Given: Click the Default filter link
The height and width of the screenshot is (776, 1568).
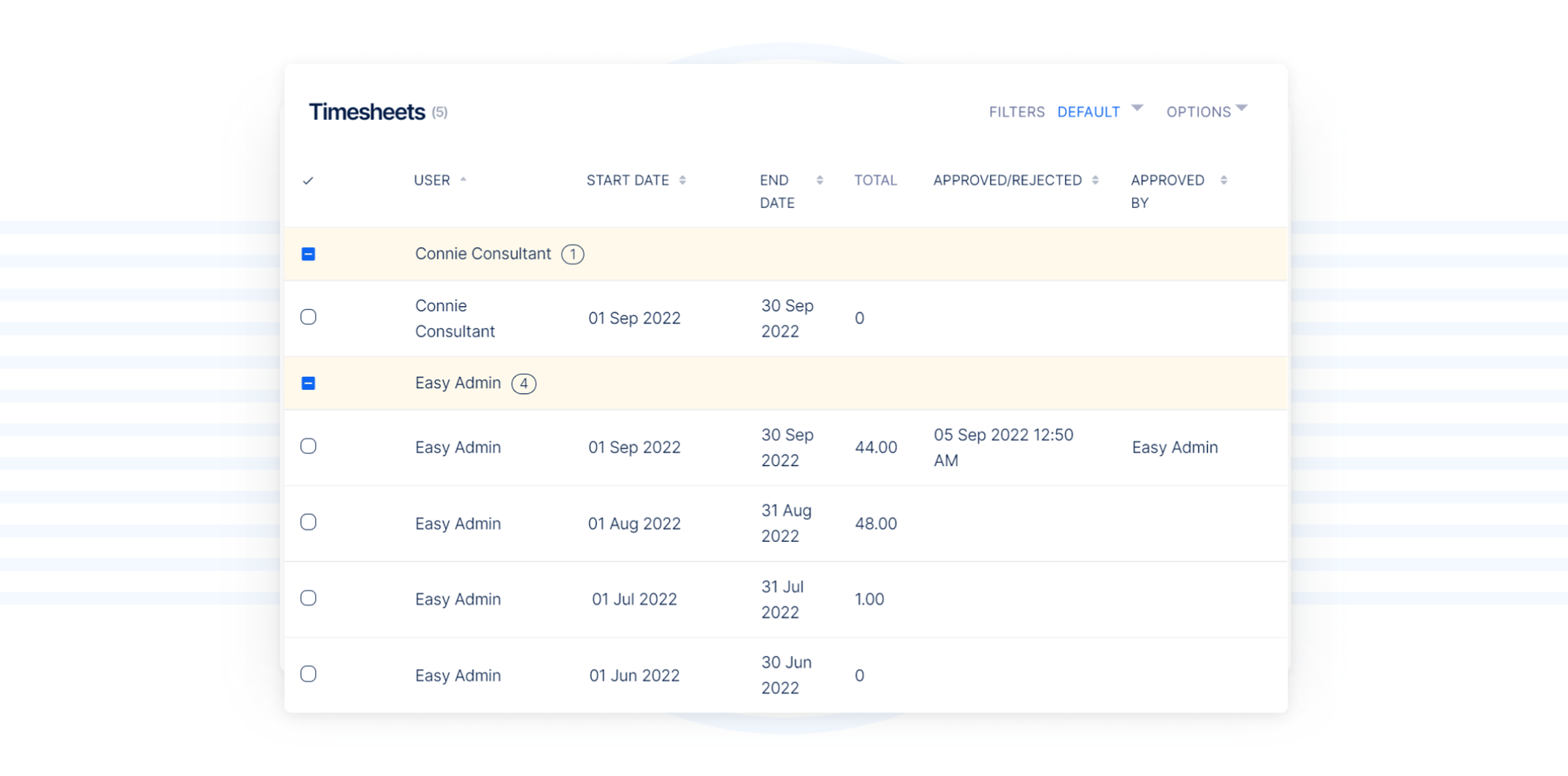Looking at the screenshot, I should coord(1088,112).
